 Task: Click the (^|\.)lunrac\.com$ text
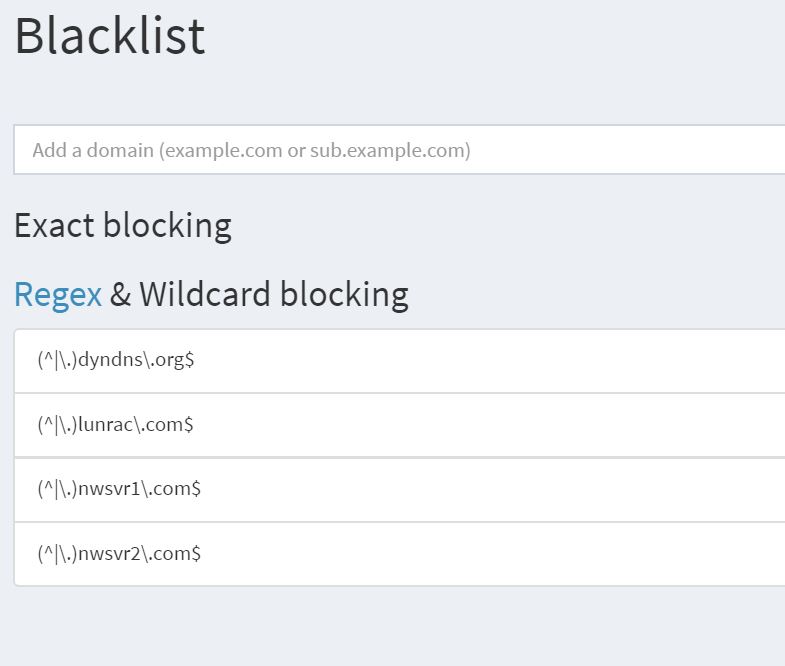pyautogui.click(x=115, y=425)
